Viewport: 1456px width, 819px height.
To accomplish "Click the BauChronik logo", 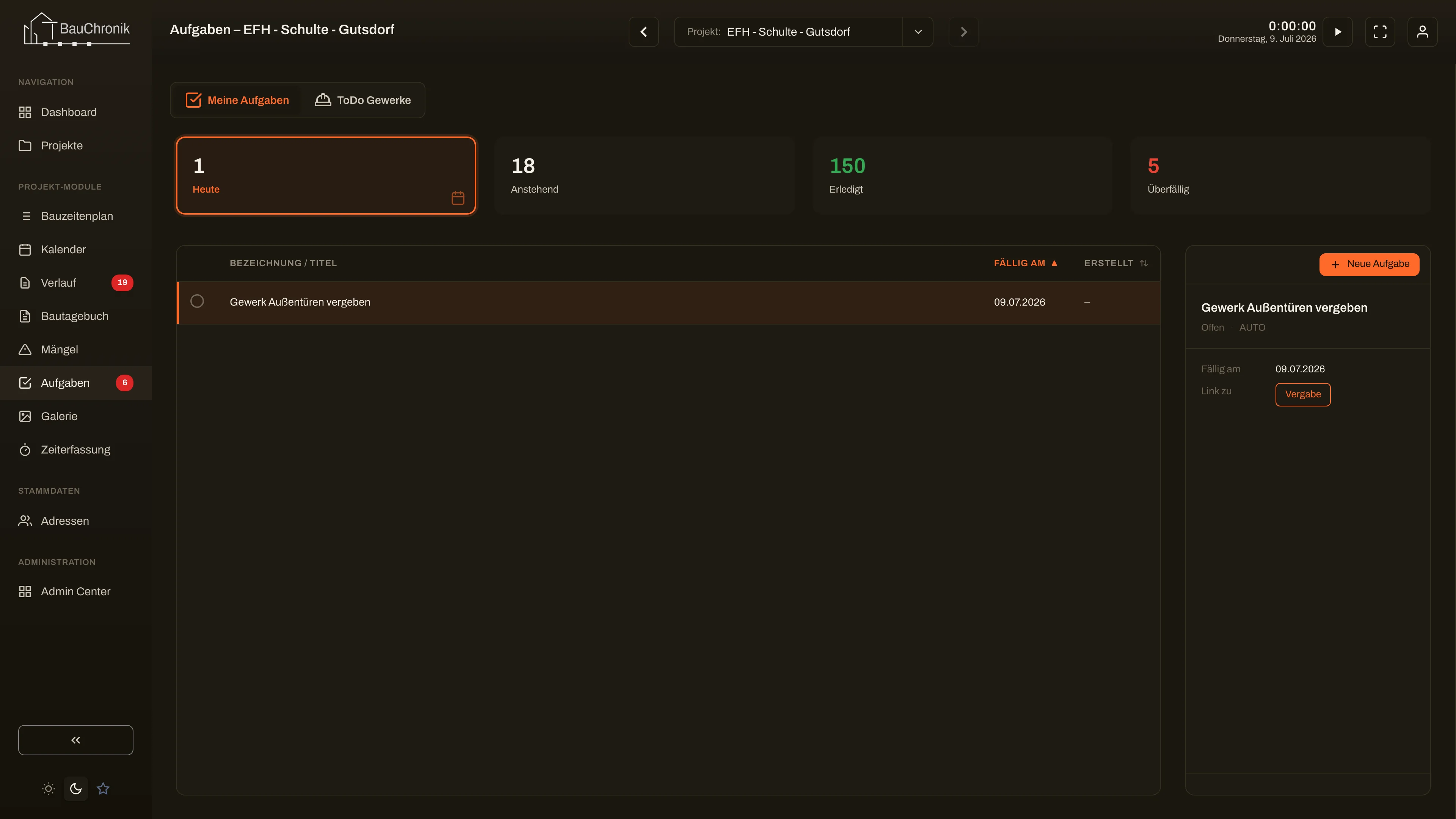I will (x=76, y=30).
